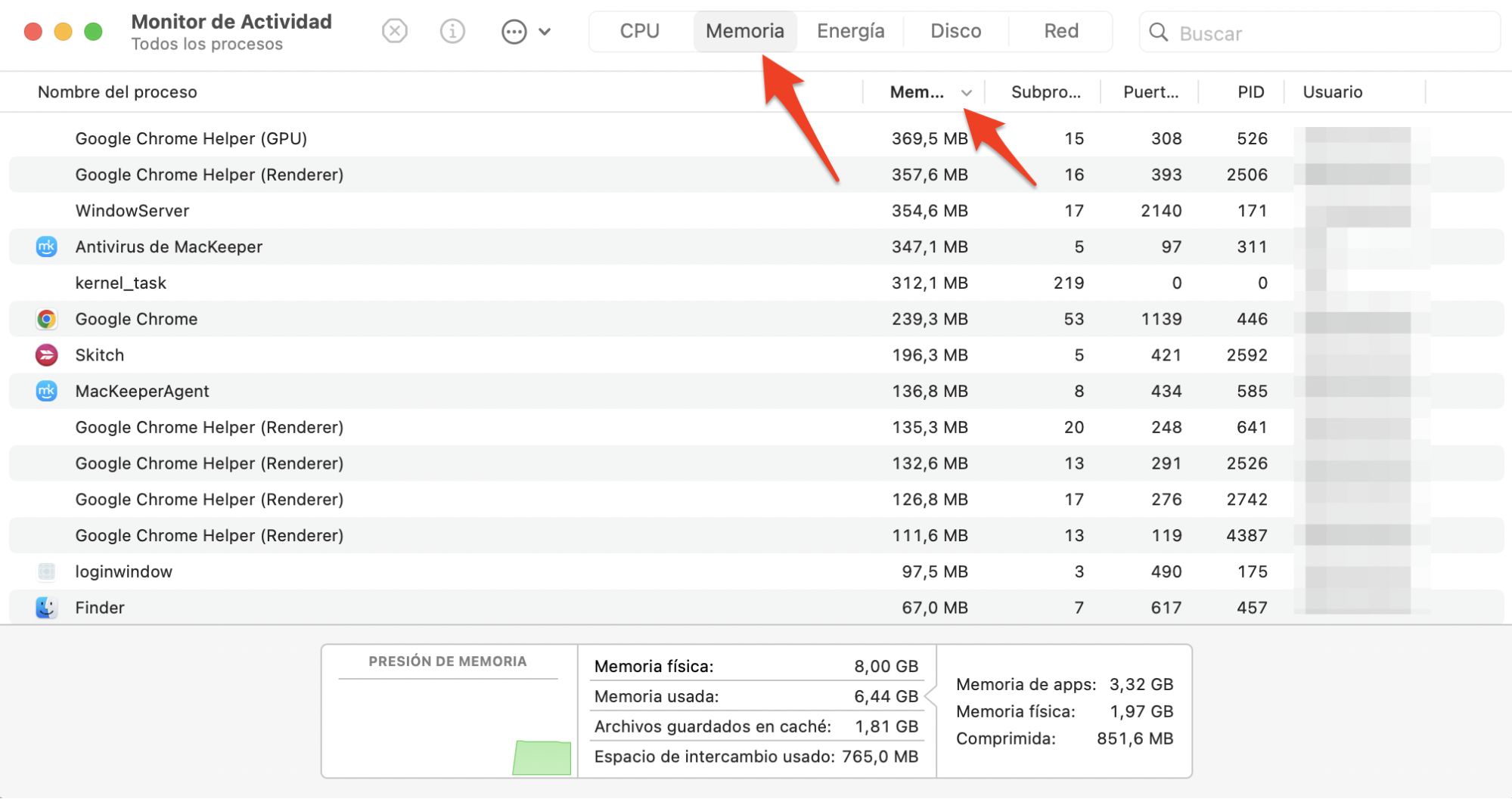The height and width of the screenshot is (799, 1512).
Task: Sort processes by PID column
Action: point(1250,91)
